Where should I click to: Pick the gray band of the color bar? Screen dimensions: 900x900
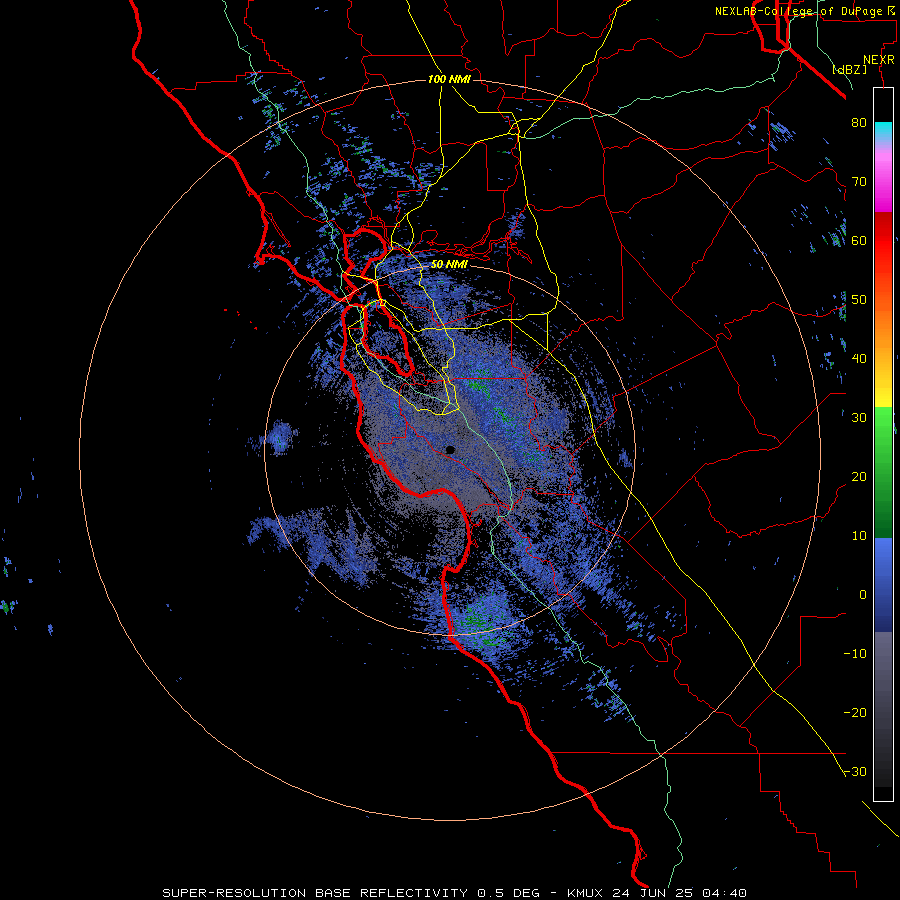tap(883, 709)
